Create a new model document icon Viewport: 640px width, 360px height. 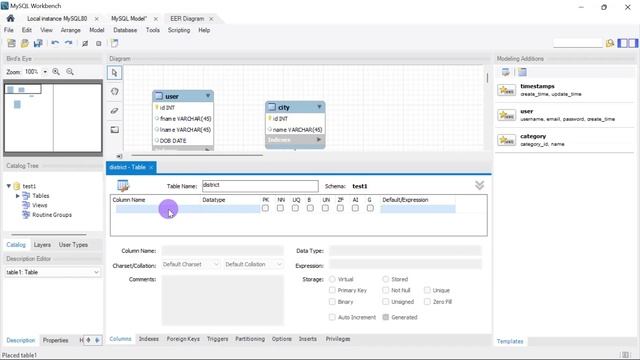11,43
